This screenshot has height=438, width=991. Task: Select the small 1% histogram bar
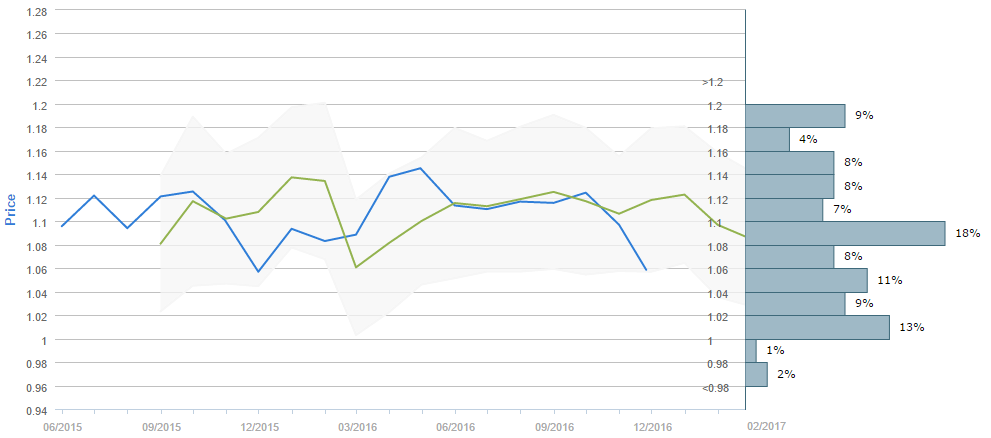[751, 350]
